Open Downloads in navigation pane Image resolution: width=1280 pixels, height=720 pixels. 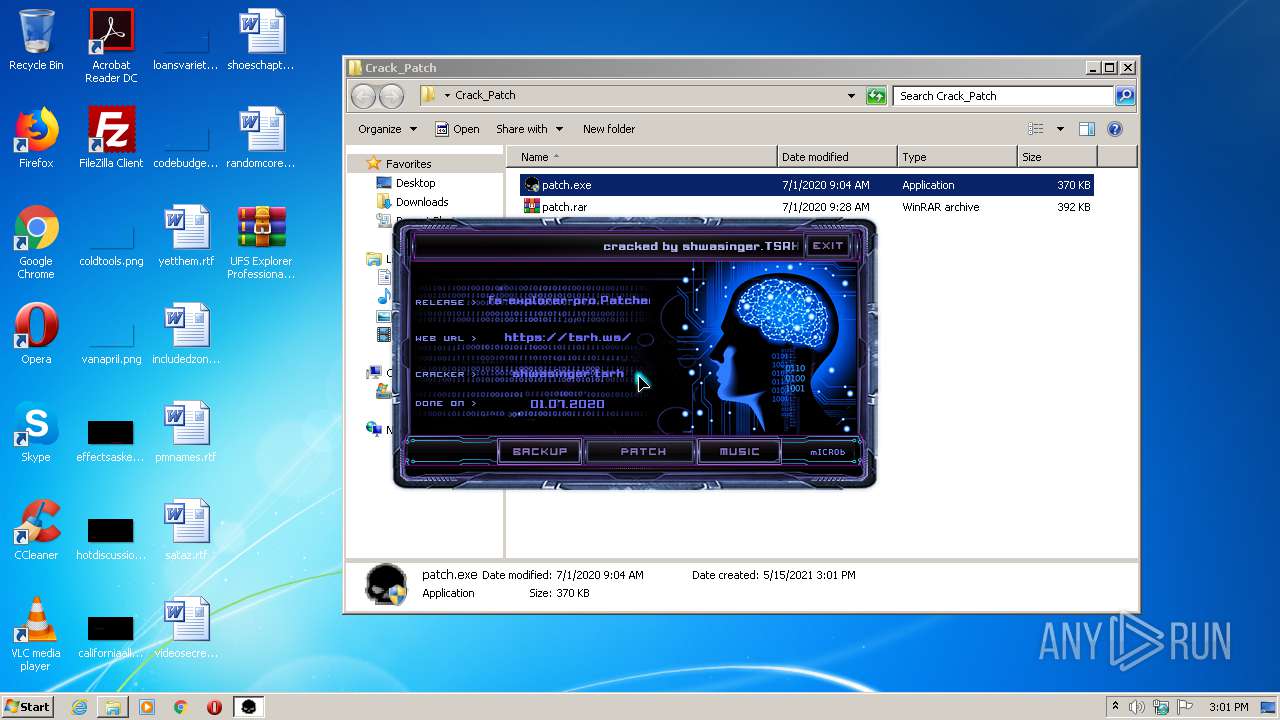(421, 202)
